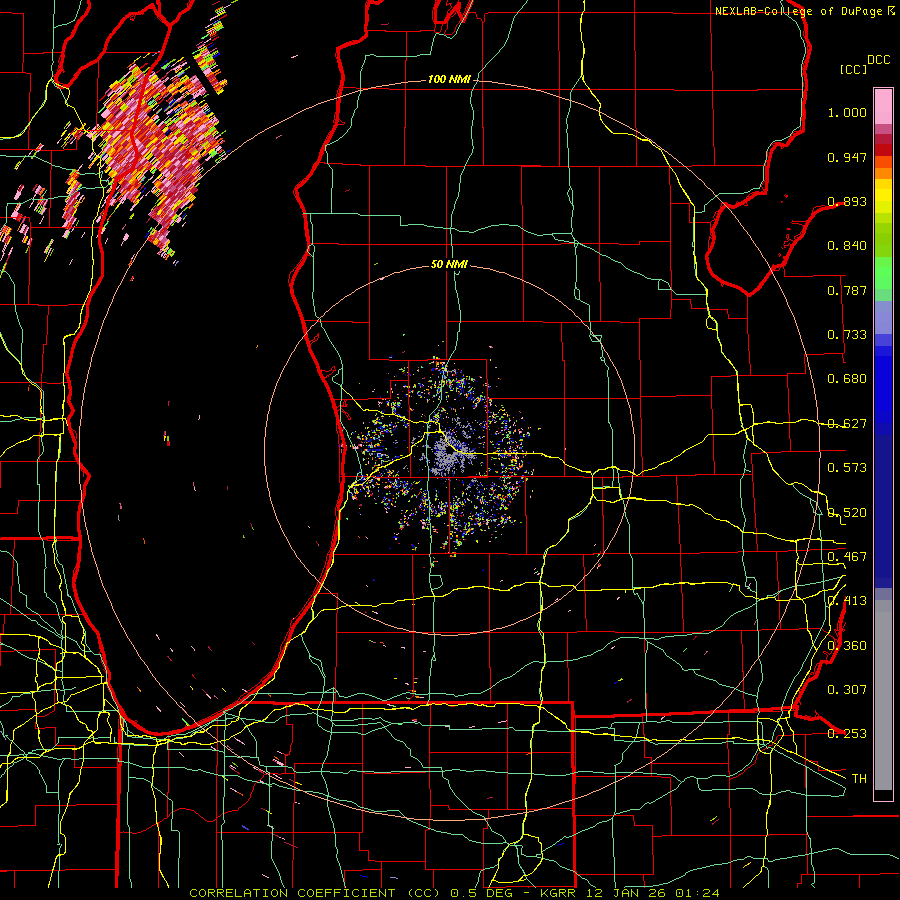
Task: Click the 50 NMI range ring label
Action: (449, 265)
